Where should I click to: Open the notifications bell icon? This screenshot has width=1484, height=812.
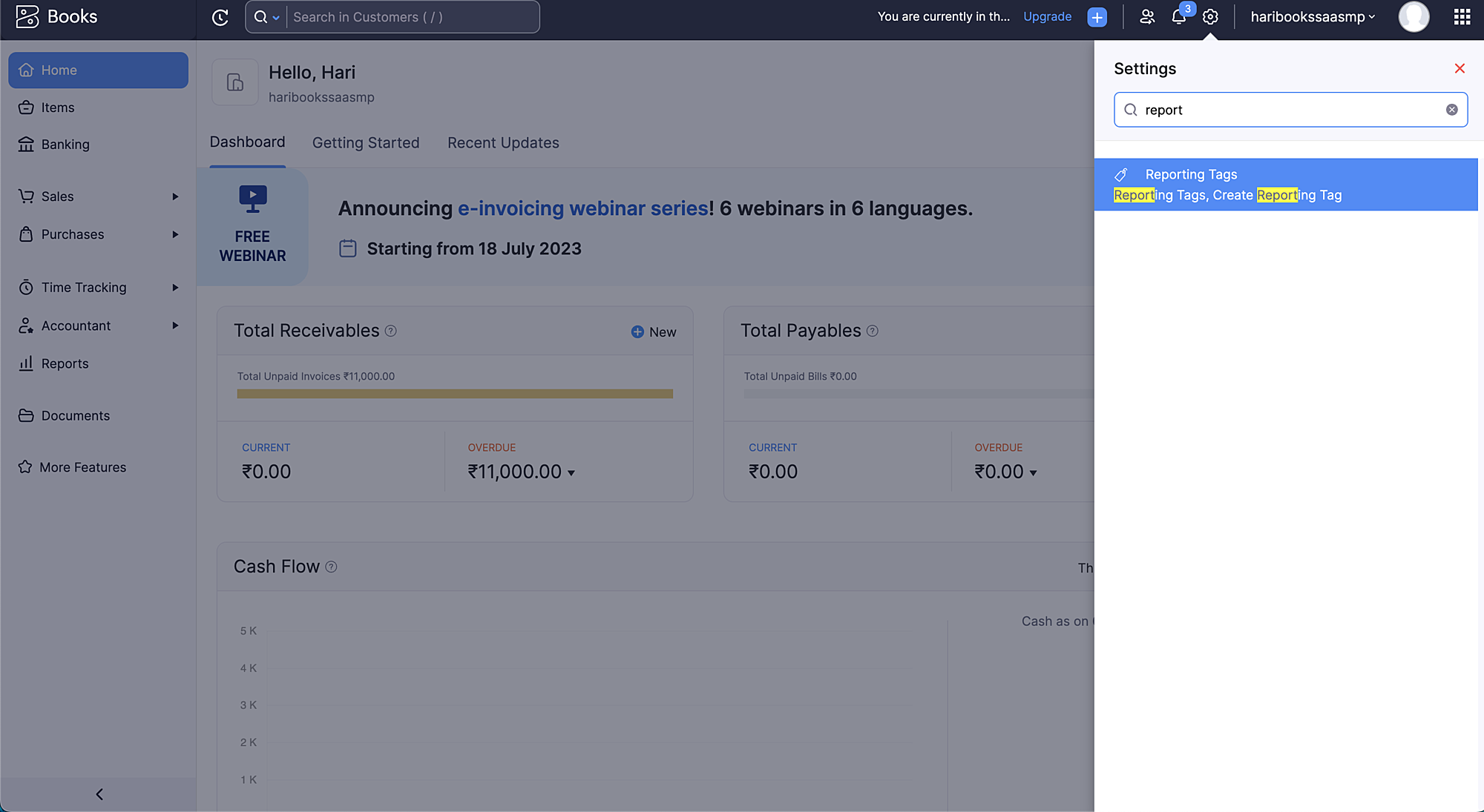point(1179,17)
